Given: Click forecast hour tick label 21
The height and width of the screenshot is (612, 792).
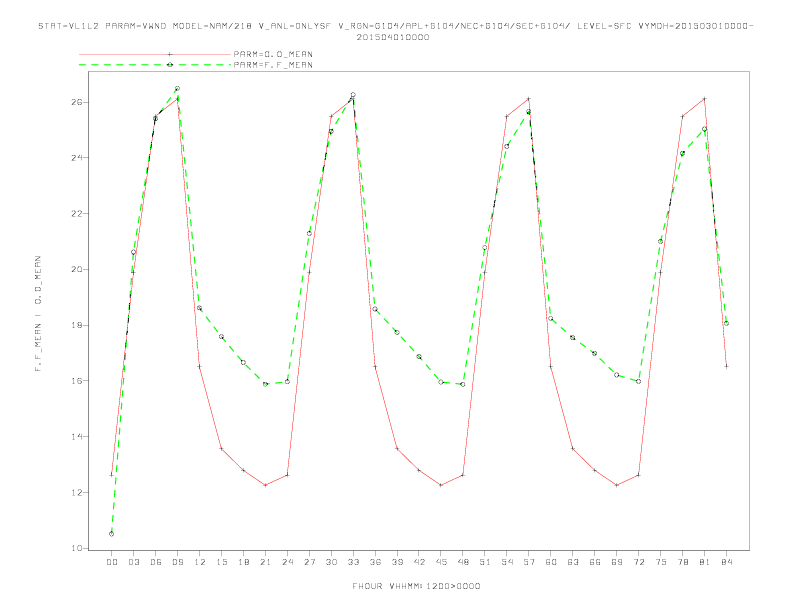Looking at the screenshot, I should (x=265, y=562).
